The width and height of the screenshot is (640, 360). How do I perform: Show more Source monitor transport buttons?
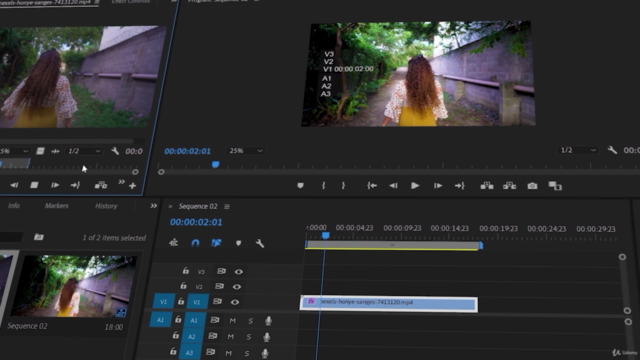(121, 182)
